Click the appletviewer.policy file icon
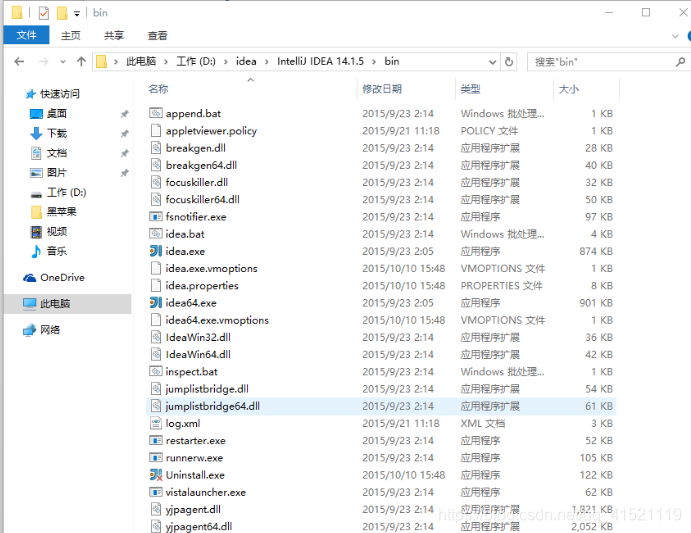Screen dimensions: 691x533 coord(156,130)
